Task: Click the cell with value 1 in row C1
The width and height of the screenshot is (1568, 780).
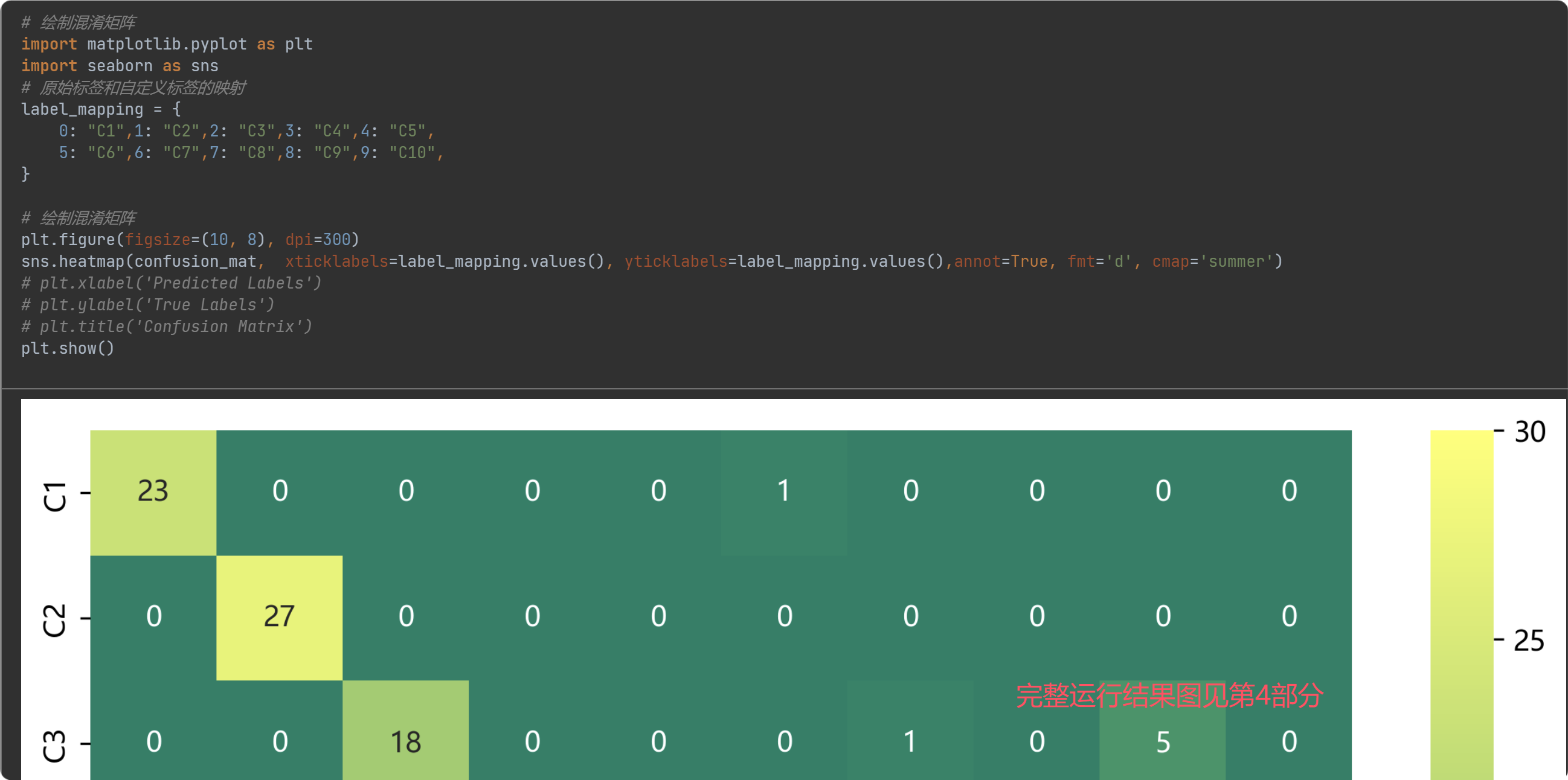Action: 783,491
